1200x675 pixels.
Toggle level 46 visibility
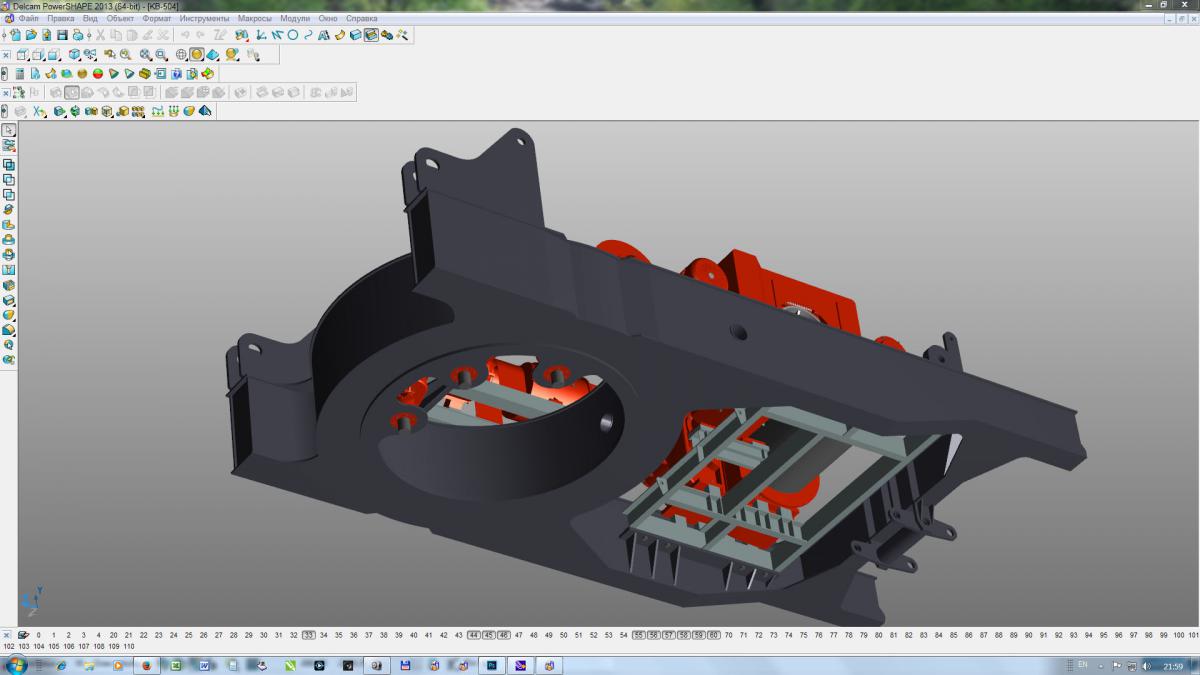tap(504, 635)
